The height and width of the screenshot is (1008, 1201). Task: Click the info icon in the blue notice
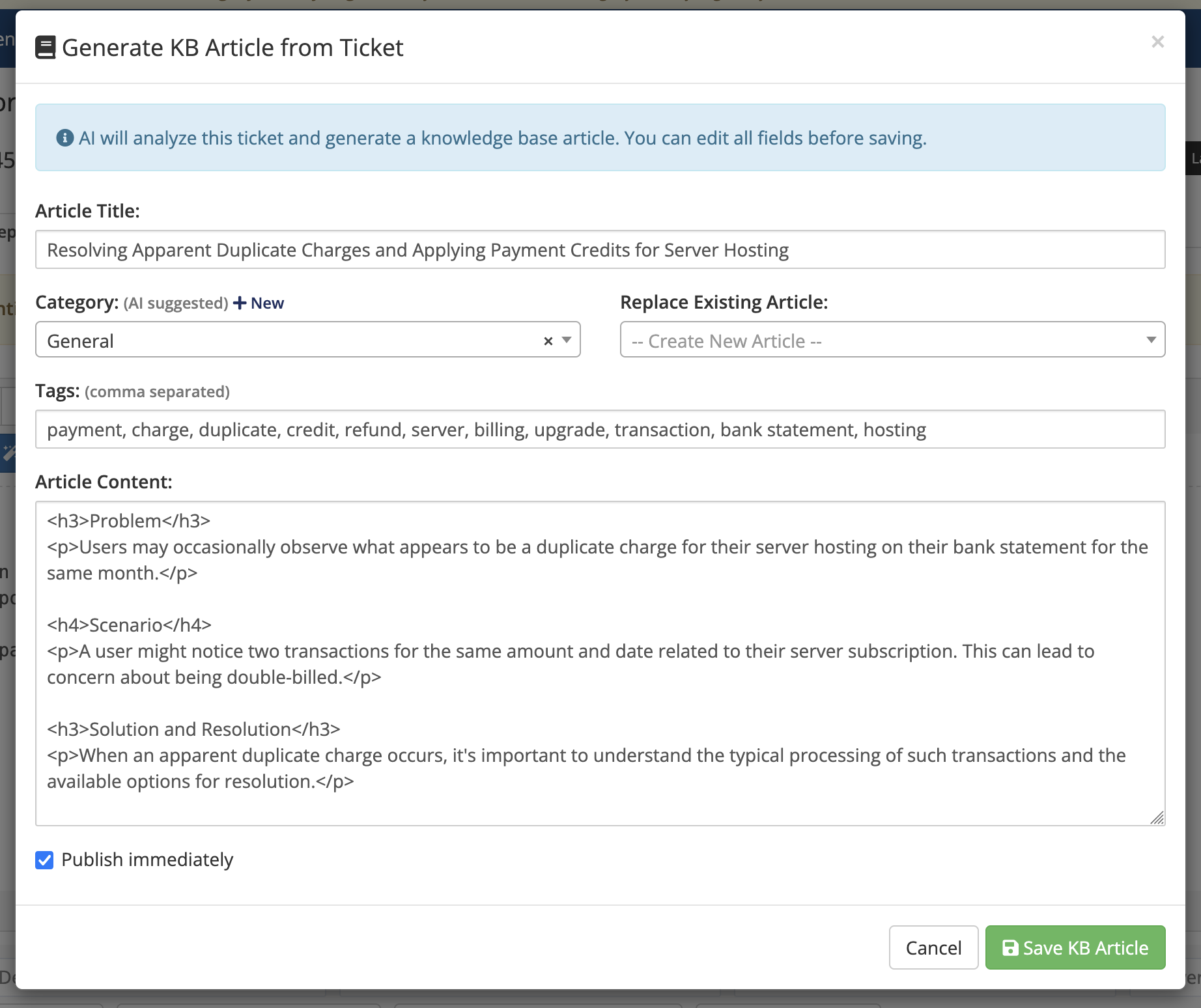point(64,138)
